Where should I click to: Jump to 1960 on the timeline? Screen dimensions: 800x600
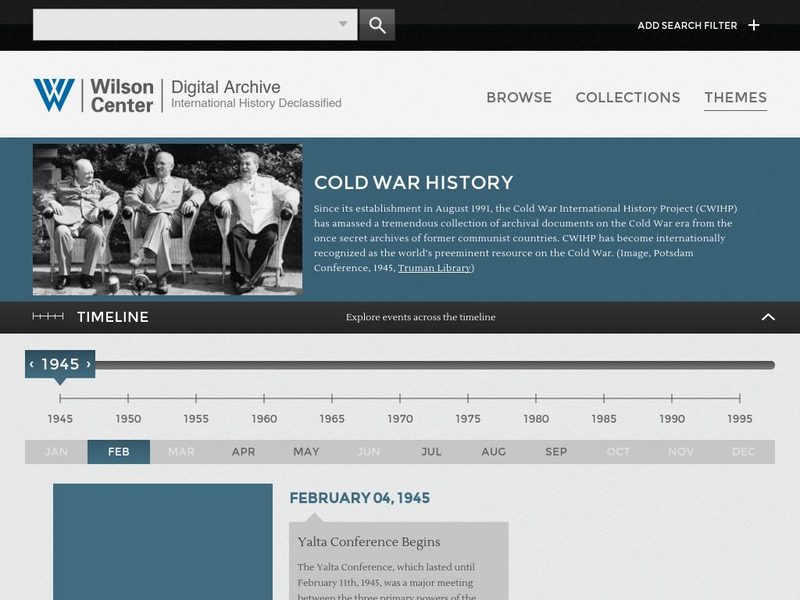point(264,418)
